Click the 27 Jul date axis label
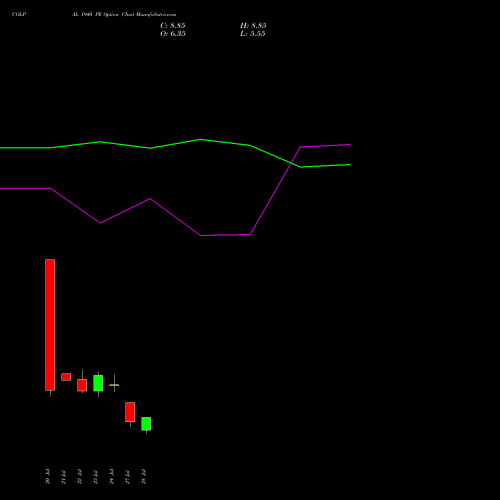Viewport: 500px width, 500px height. pos(127,477)
